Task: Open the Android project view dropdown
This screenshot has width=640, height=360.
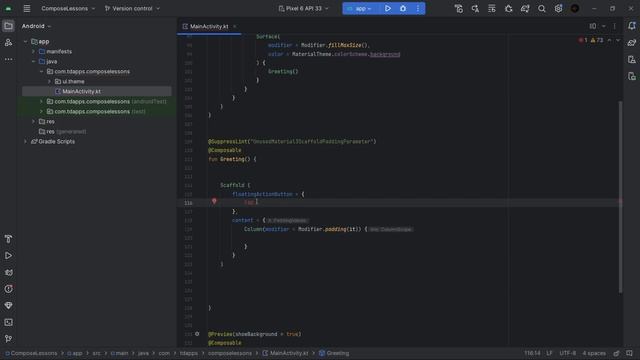Action: (x=36, y=26)
